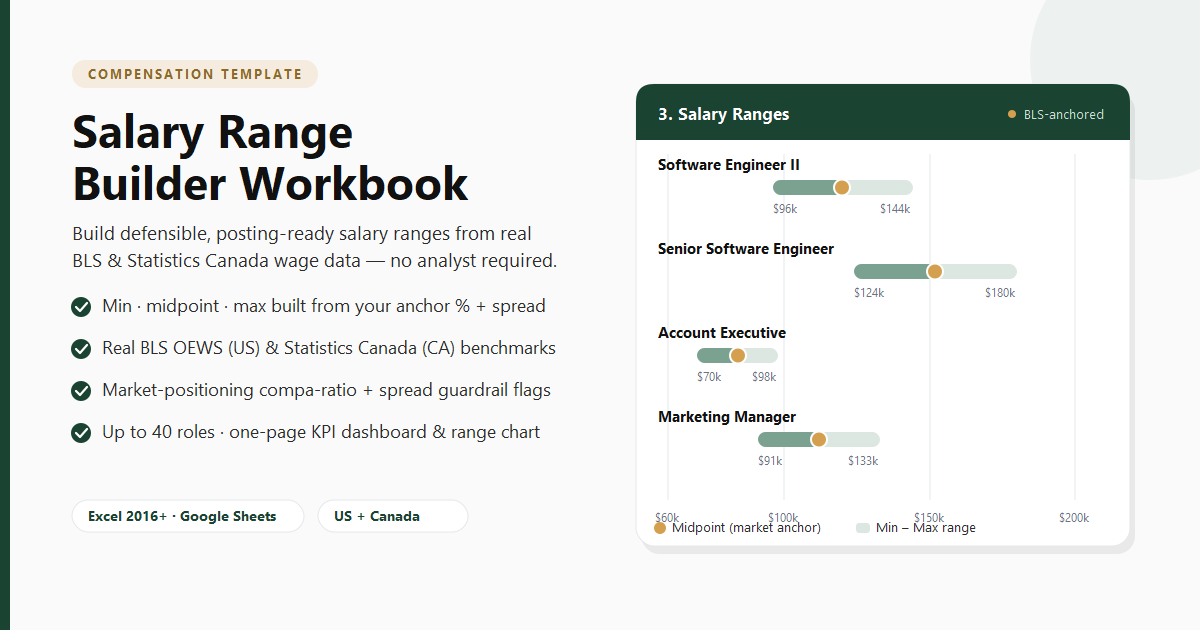Click the 'Marketing Manager' role label
The width and height of the screenshot is (1200, 630).
[727, 417]
